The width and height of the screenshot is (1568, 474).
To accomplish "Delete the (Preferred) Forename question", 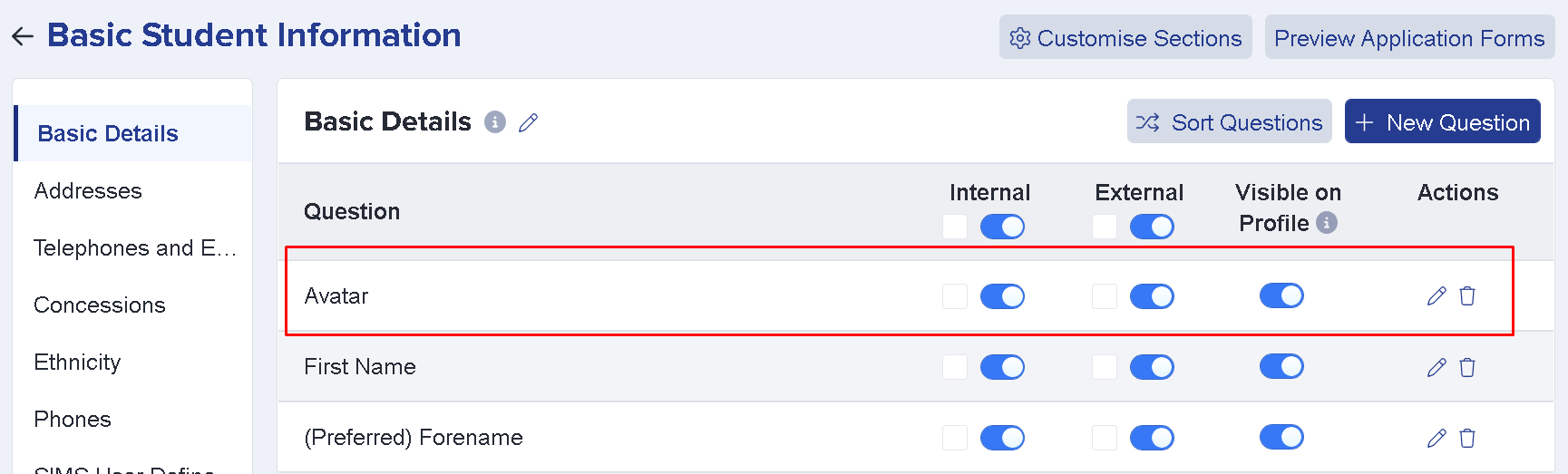I will (1467, 438).
